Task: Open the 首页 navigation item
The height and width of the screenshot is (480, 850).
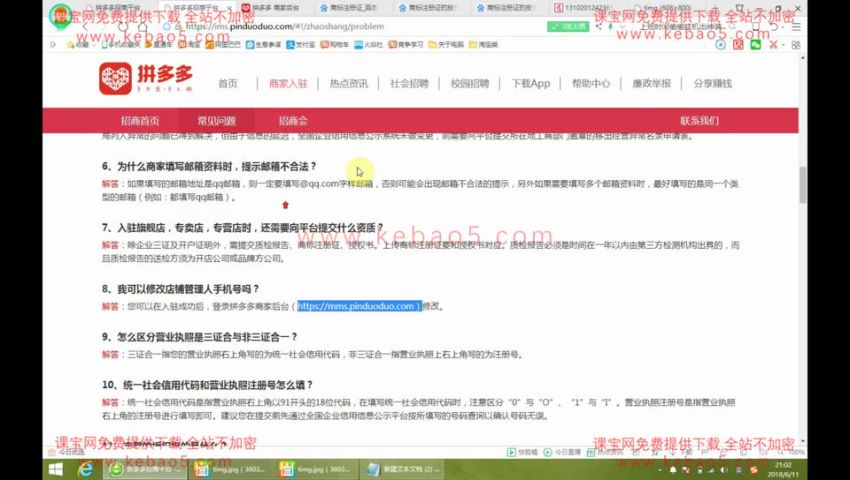Action: pos(228,84)
